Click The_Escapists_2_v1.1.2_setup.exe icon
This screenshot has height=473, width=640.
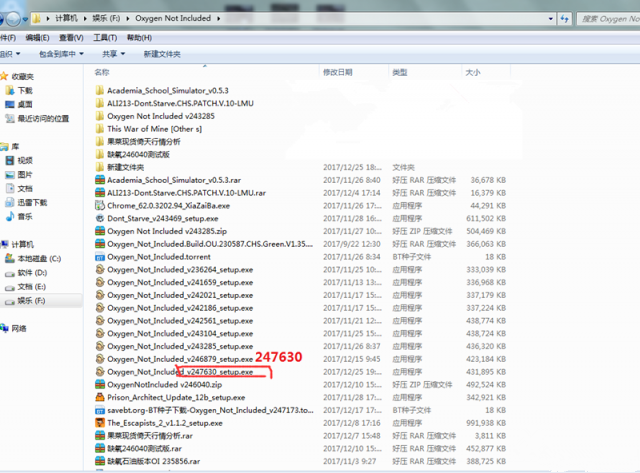[100, 423]
